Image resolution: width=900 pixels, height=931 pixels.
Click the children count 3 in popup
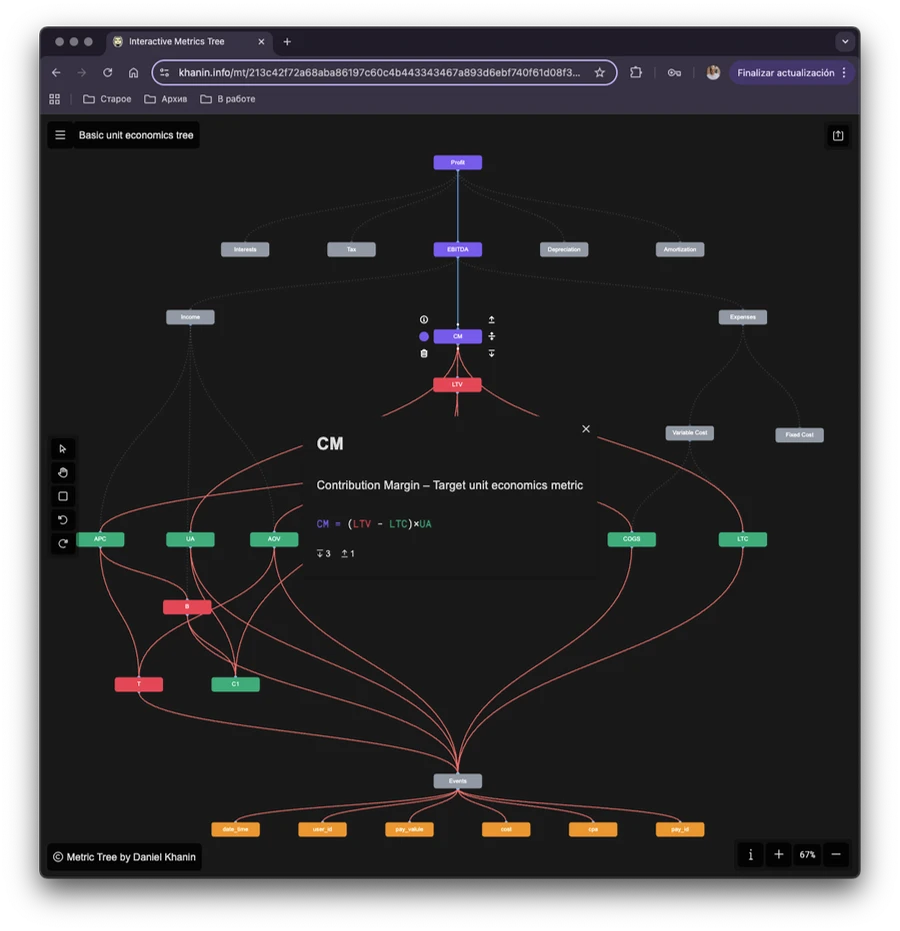coord(324,553)
